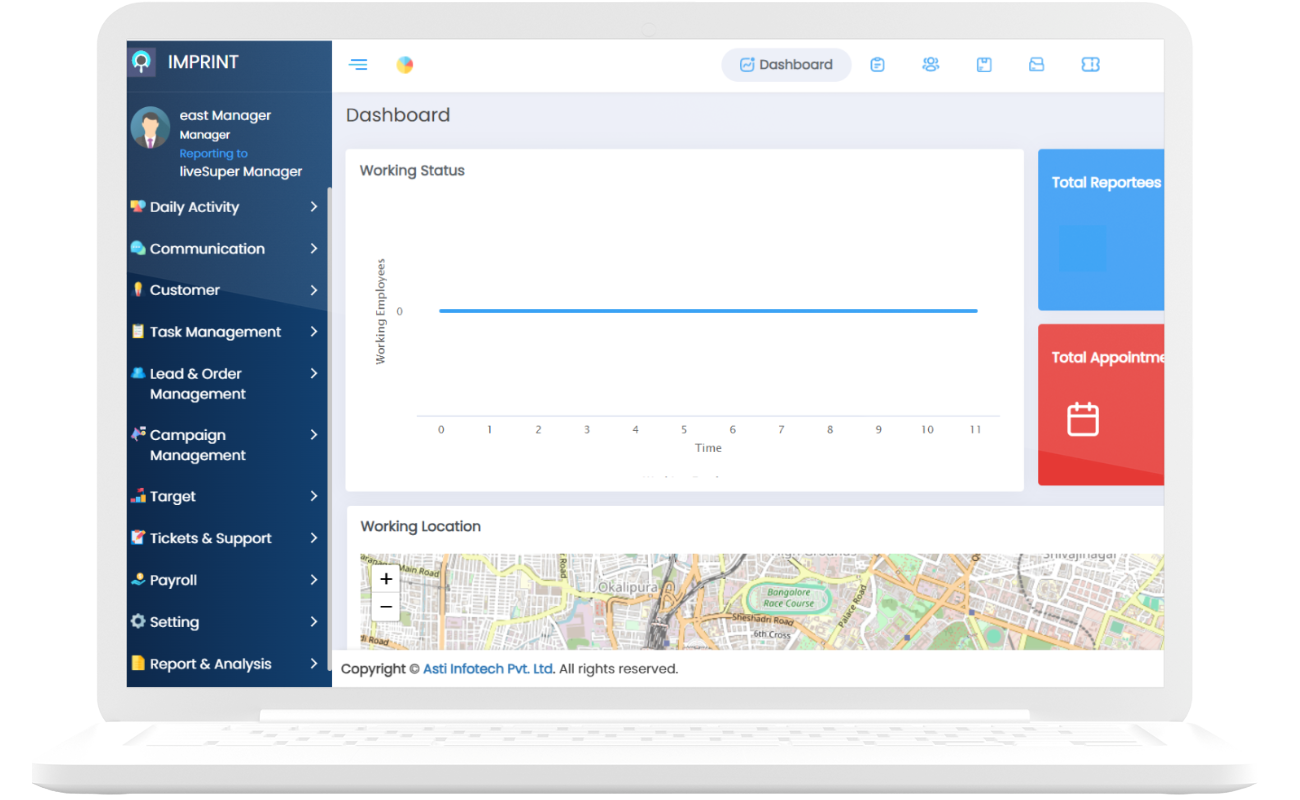Image resolution: width=1300 pixels, height=800 pixels.
Task: Click the liveSuper Manager name
Action: 241,171
